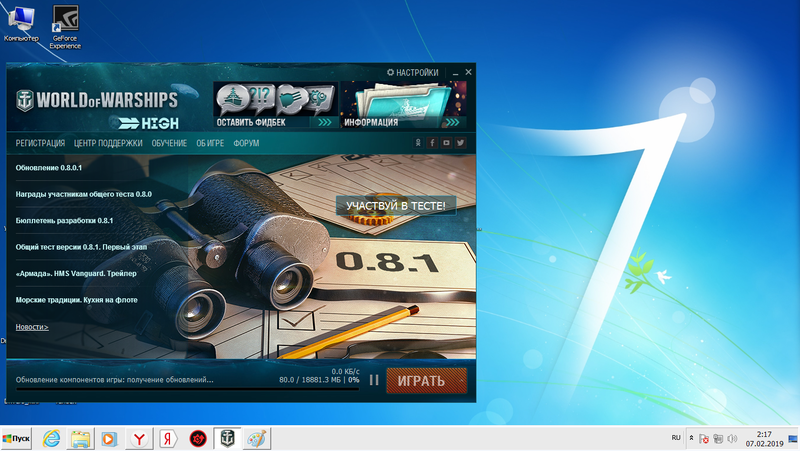Follow the Новости> link
Image resolution: width=800 pixels, height=451 pixels.
pyautogui.click(x=32, y=327)
